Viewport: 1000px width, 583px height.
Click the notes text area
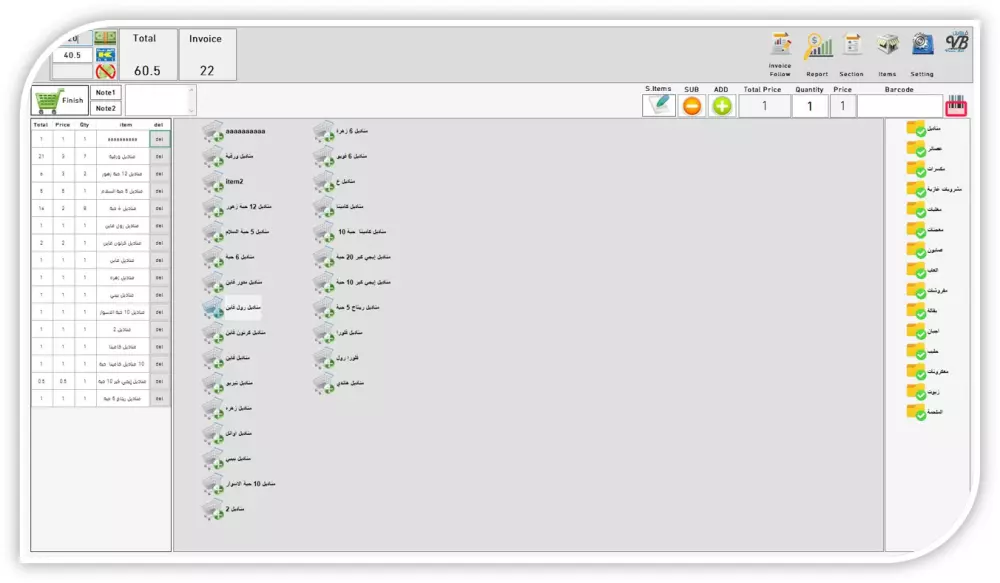click(x=157, y=101)
